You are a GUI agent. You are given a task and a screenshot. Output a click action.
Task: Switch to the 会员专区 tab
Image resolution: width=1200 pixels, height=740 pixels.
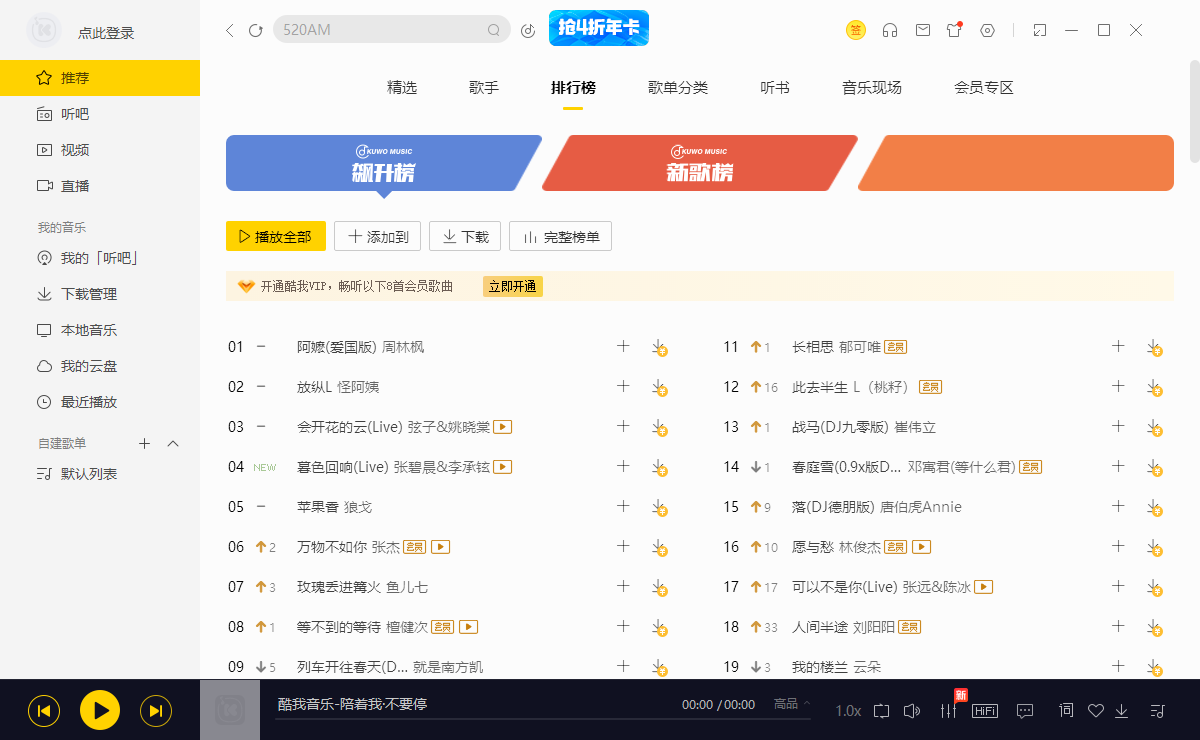click(984, 88)
